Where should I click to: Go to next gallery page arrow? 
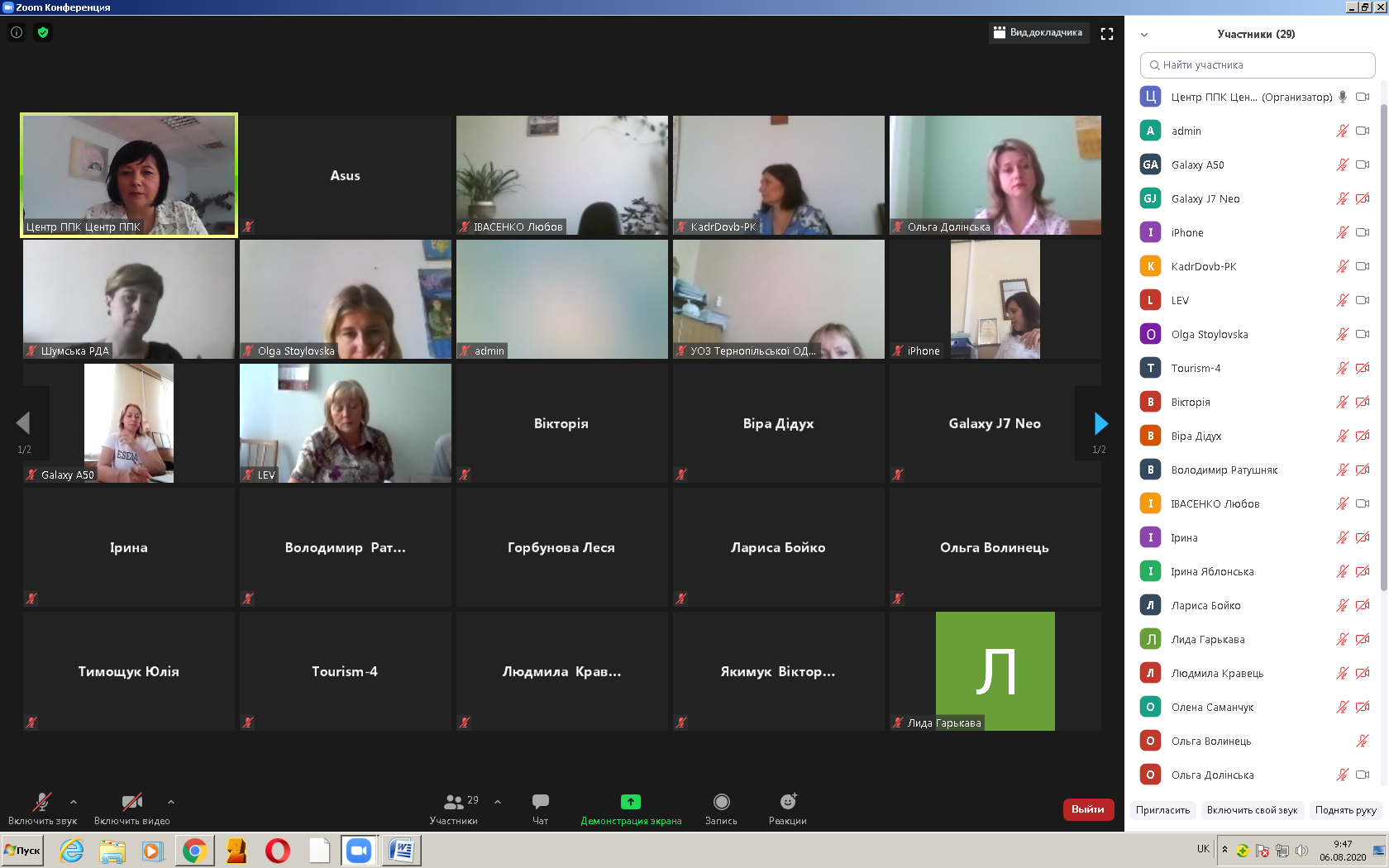click(1100, 423)
